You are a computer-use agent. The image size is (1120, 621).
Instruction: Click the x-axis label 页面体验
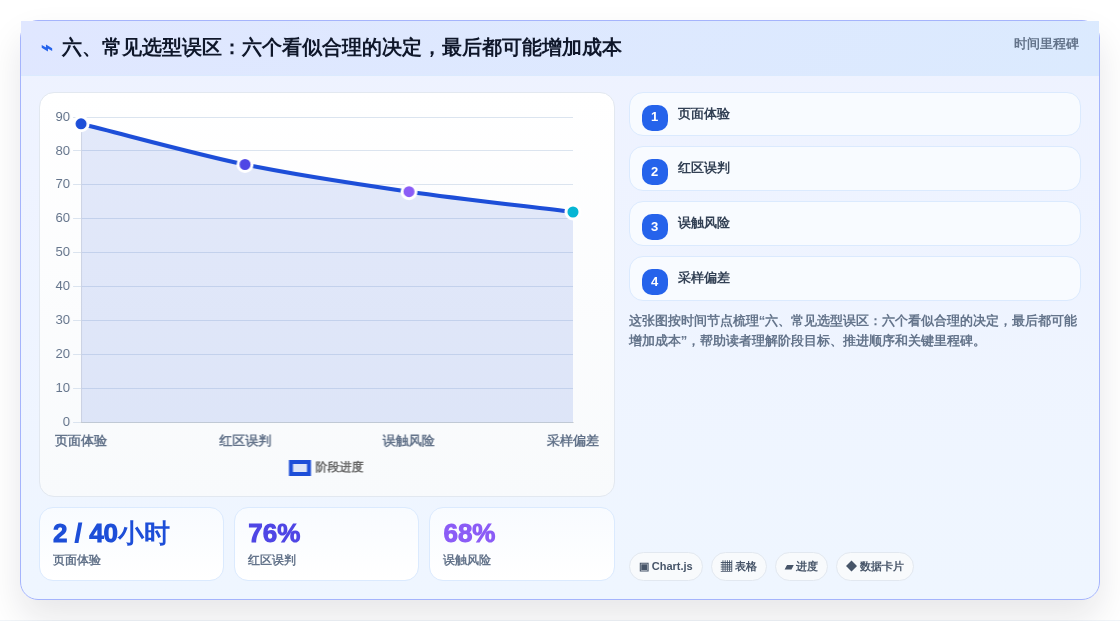pos(81,441)
